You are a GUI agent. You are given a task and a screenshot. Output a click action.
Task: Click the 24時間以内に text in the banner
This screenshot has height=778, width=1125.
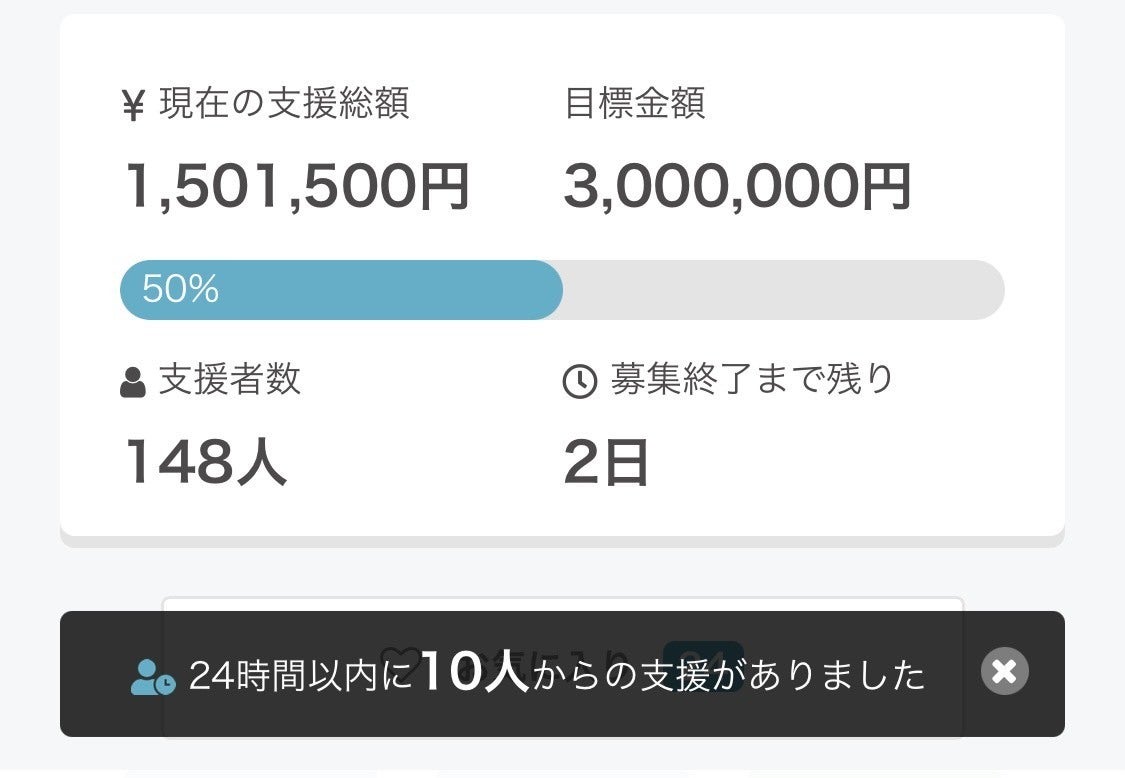tap(301, 676)
